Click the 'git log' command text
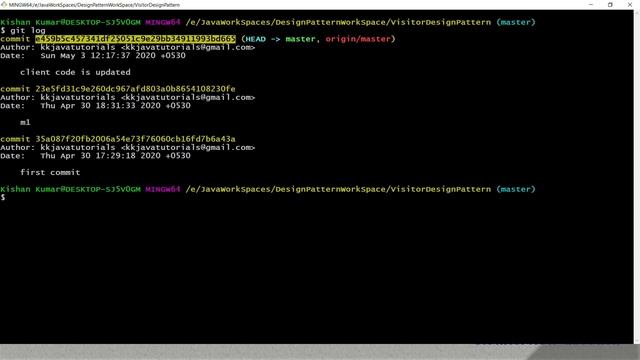This screenshot has width=640, height=360. click(28, 31)
